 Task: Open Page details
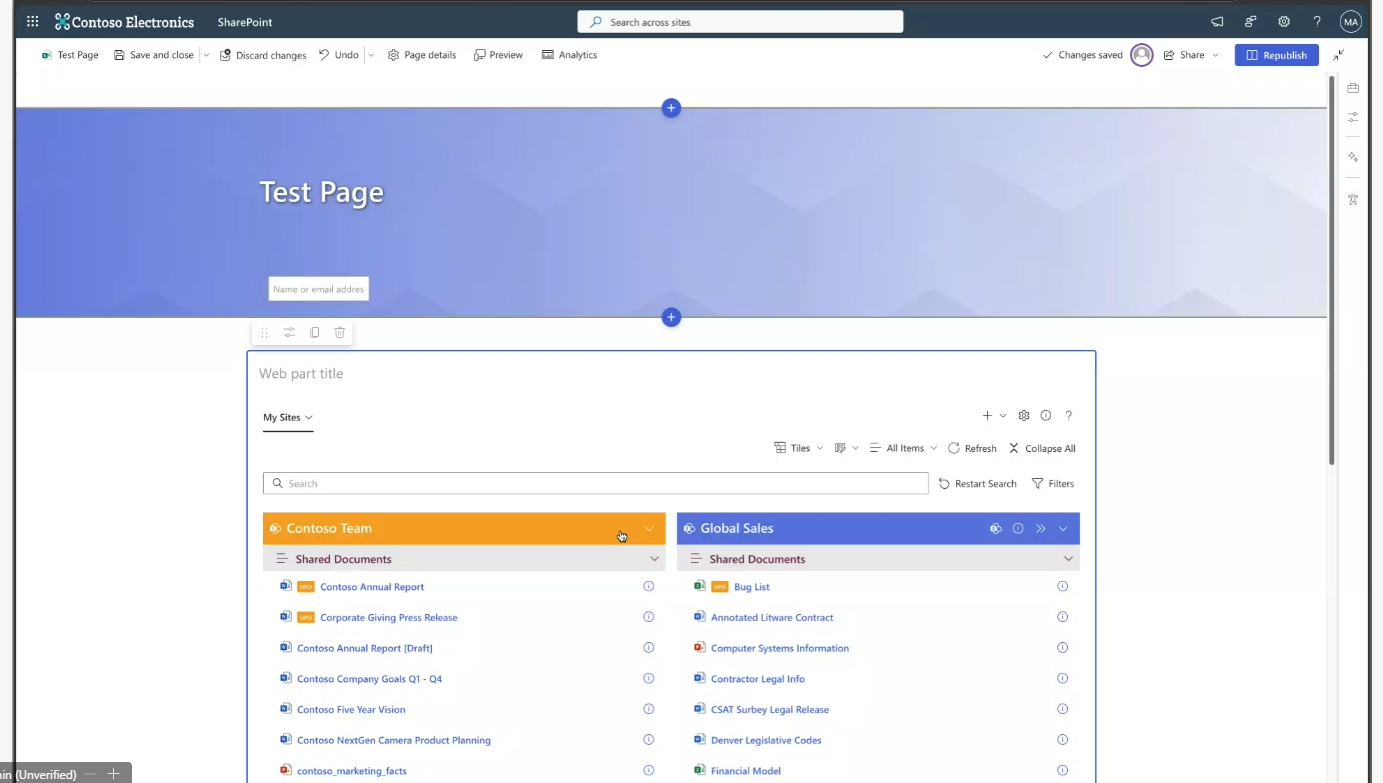pyautogui.click(x=422, y=55)
